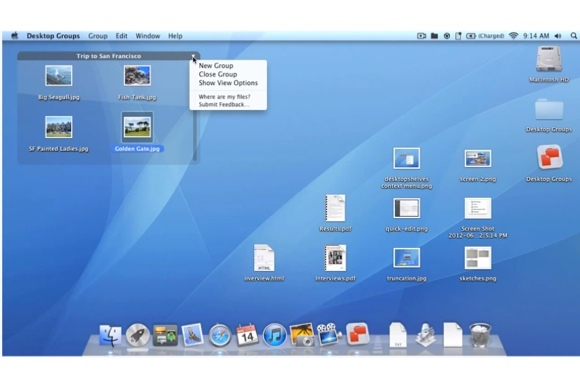Screen dimensions: 580x388
Task: Open Desktop Groups application menu
Action: (53, 36)
